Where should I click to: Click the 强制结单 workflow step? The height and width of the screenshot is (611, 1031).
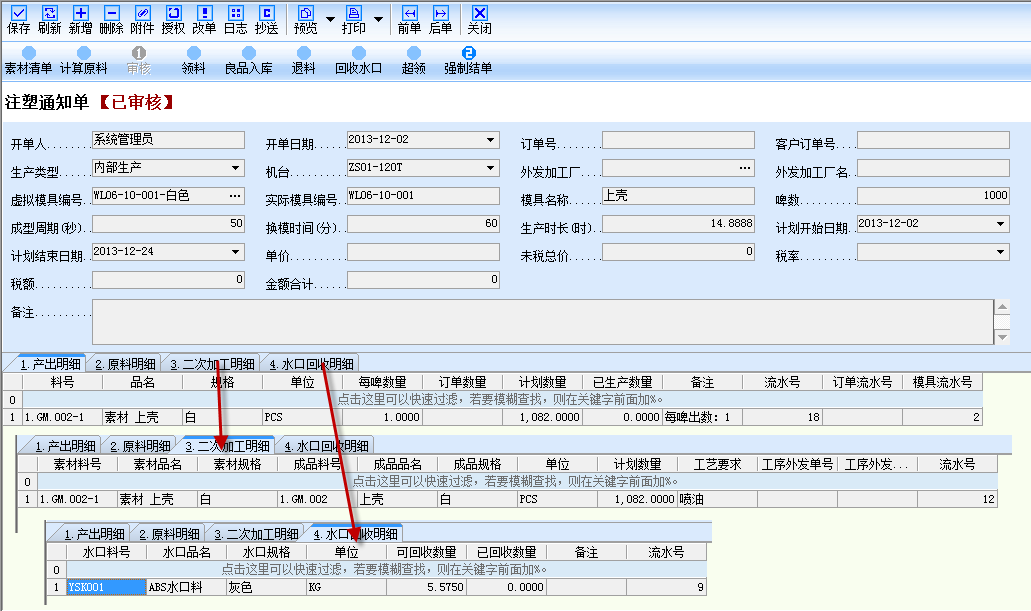coord(468,61)
